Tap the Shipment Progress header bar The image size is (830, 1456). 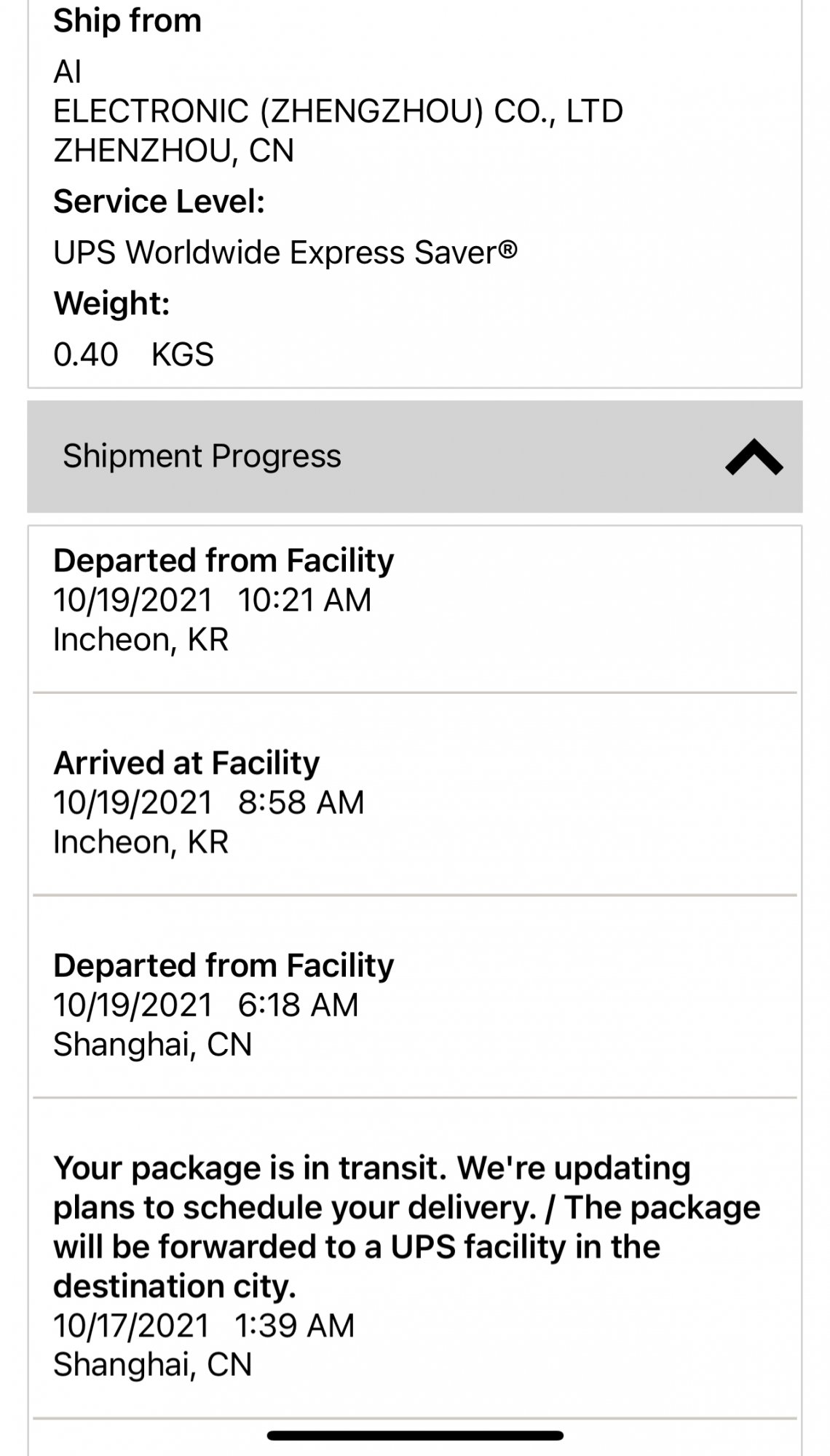point(415,456)
